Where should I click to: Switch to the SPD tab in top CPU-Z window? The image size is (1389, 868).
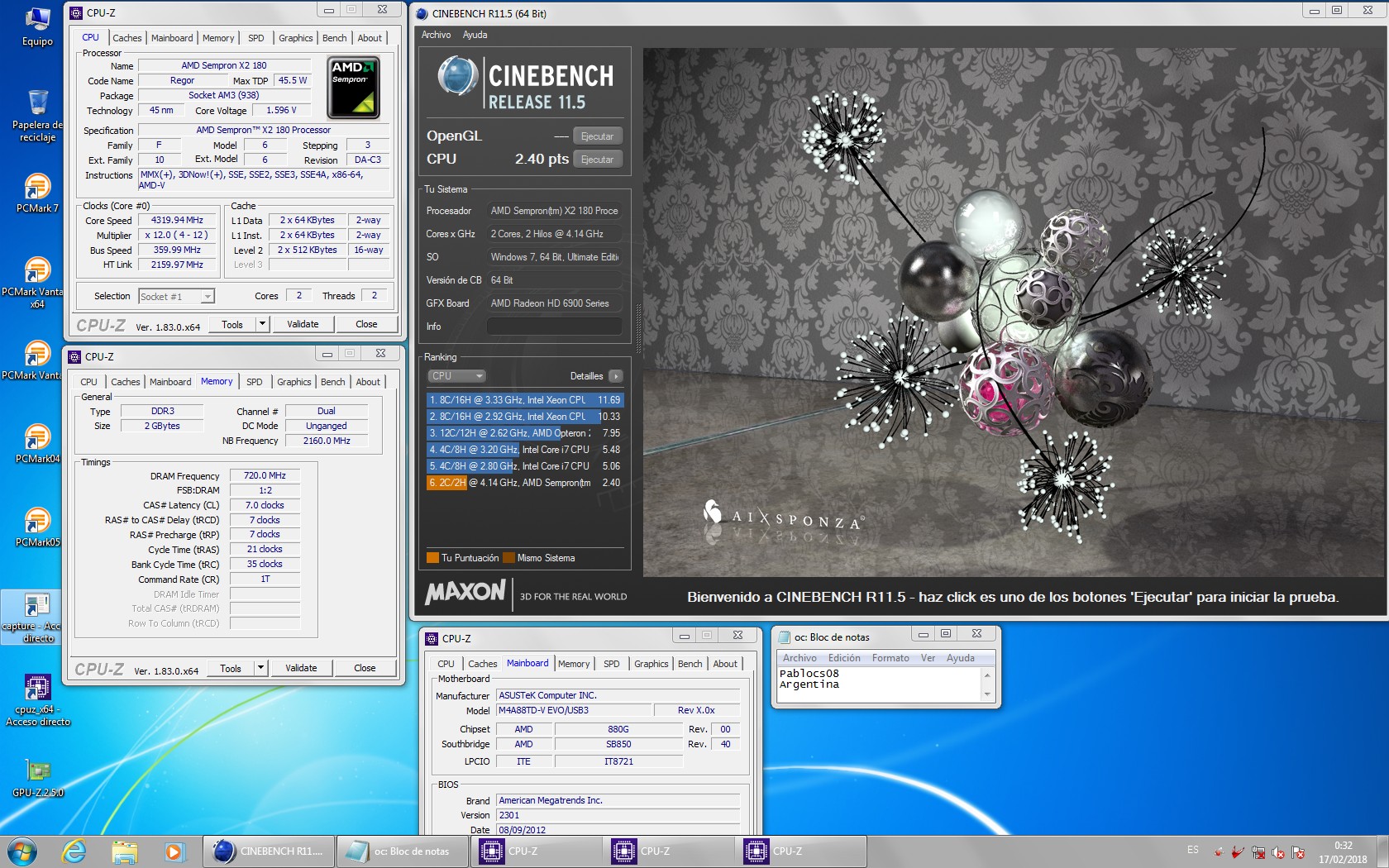256,38
